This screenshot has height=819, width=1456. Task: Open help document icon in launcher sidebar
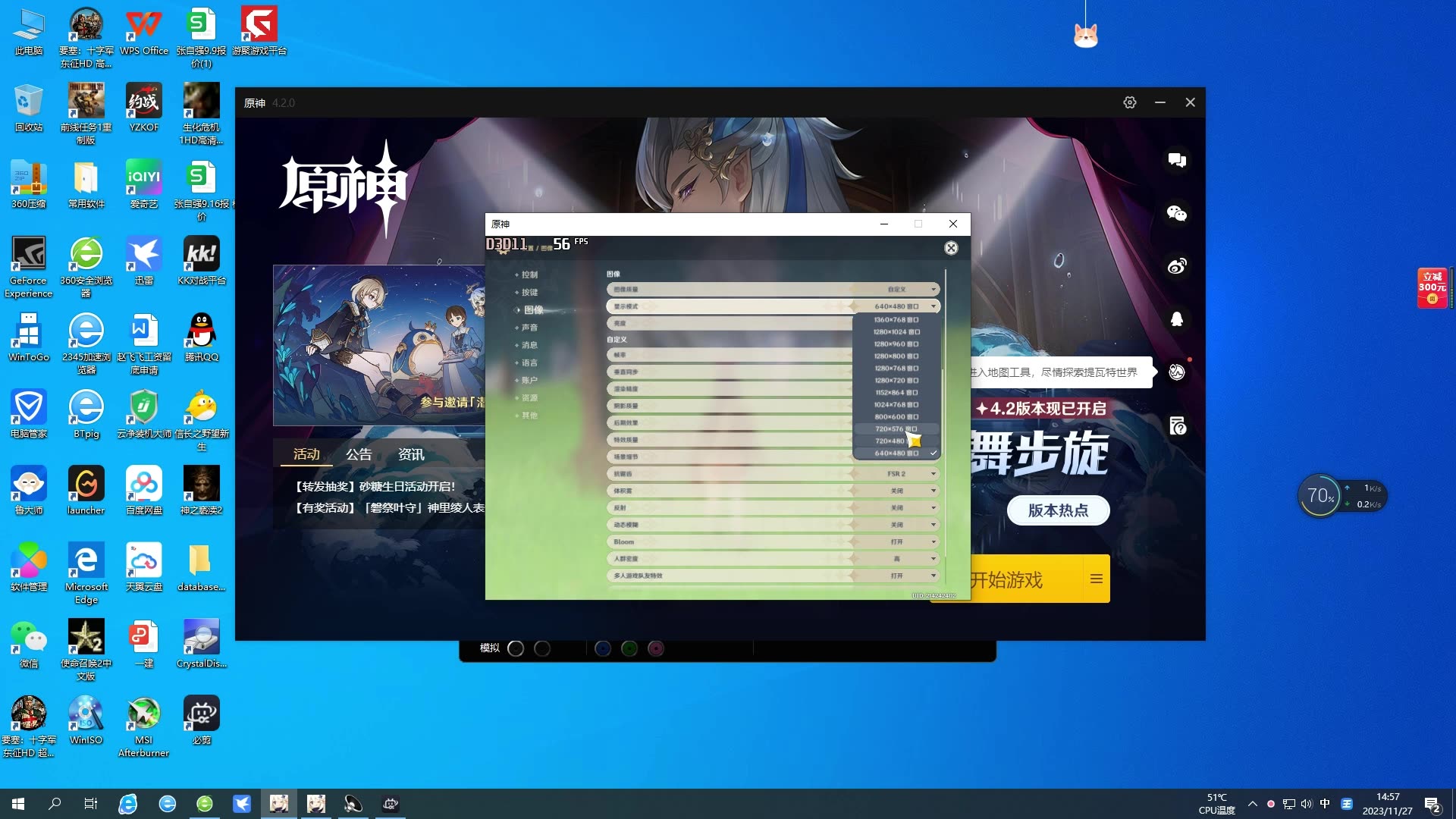[x=1177, y=425]
